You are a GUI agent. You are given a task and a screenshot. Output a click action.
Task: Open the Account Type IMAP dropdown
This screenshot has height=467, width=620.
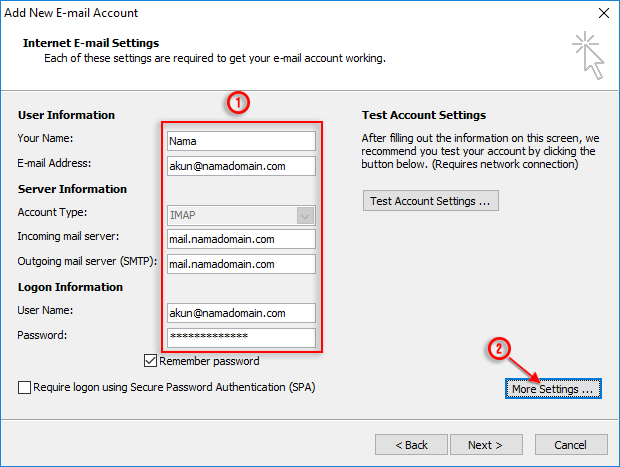241,215
